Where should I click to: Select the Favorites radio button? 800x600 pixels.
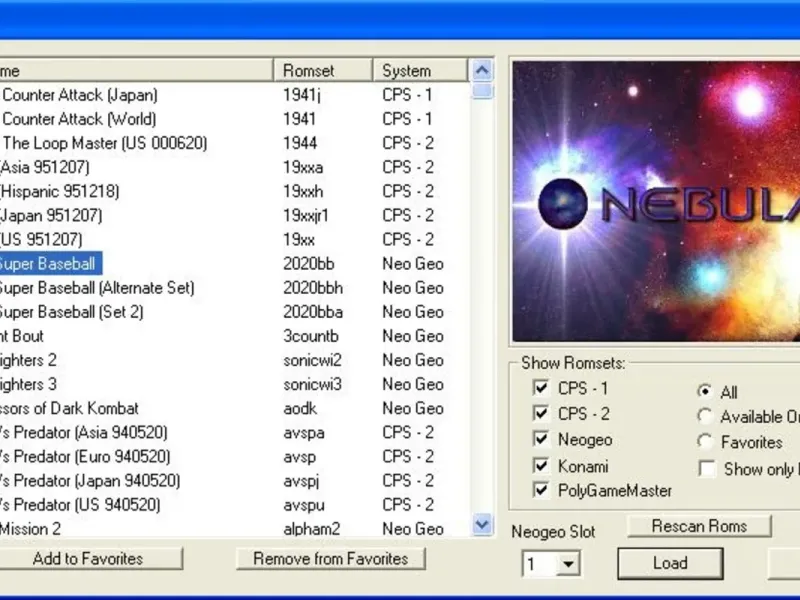(705, 441)
